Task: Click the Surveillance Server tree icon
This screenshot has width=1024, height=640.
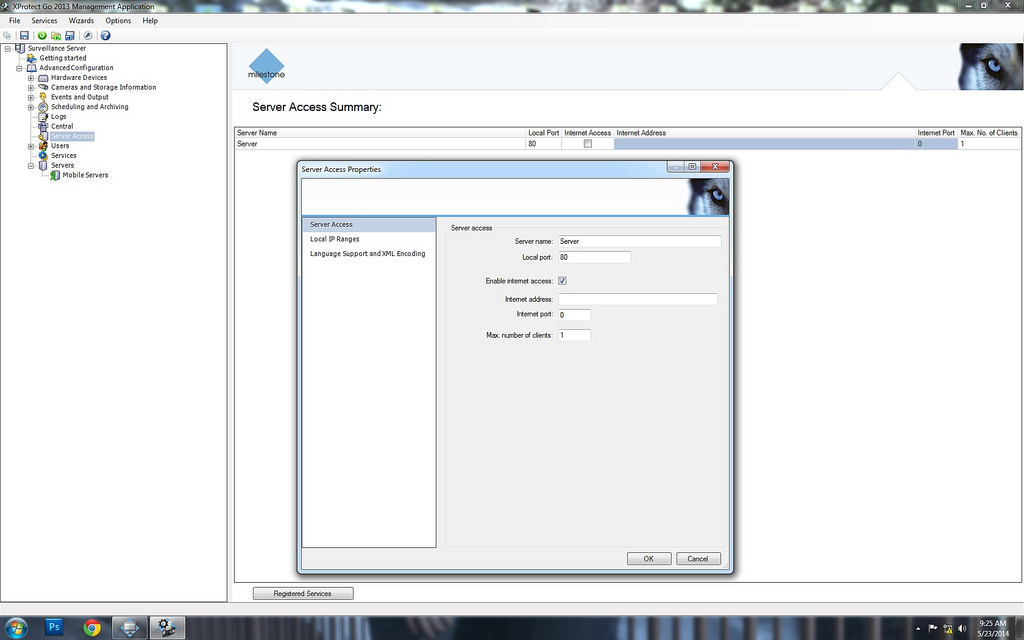Action: 20,48
